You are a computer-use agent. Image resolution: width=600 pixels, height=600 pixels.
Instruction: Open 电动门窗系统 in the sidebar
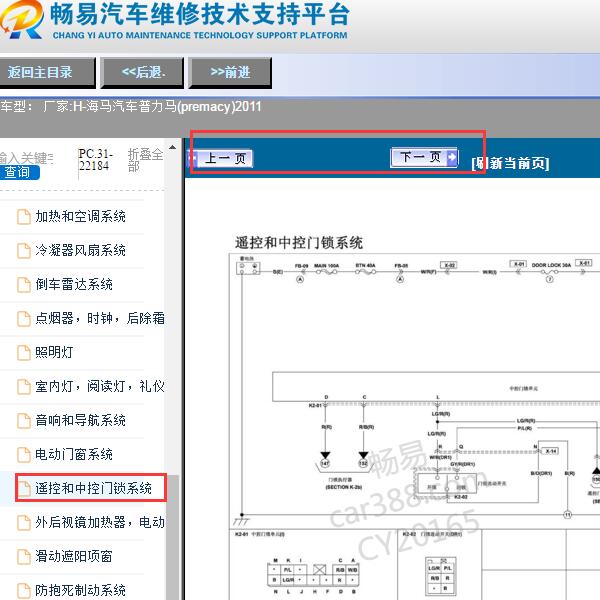tap(74, 455)
